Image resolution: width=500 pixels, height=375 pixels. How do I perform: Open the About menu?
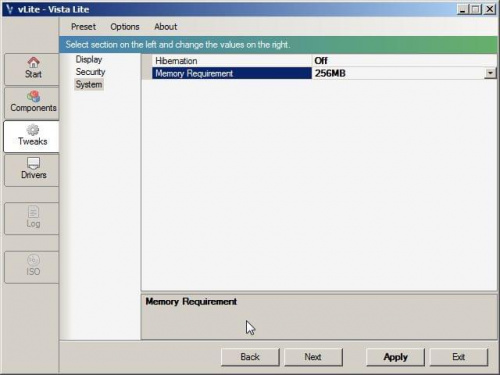point(166,27)
